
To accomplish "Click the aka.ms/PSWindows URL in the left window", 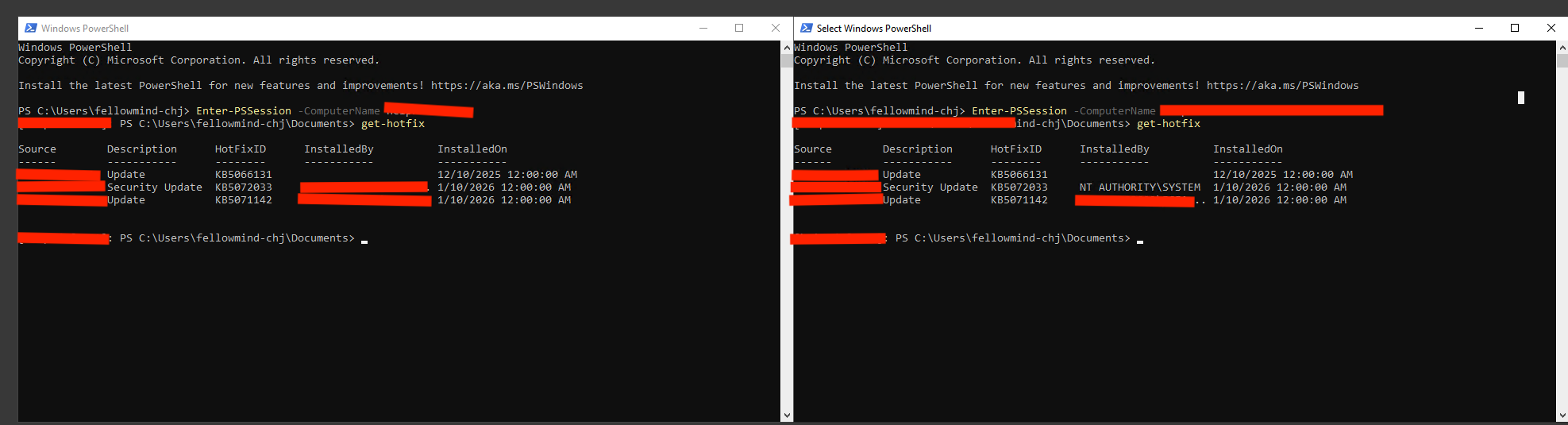I will pos(507,86).
